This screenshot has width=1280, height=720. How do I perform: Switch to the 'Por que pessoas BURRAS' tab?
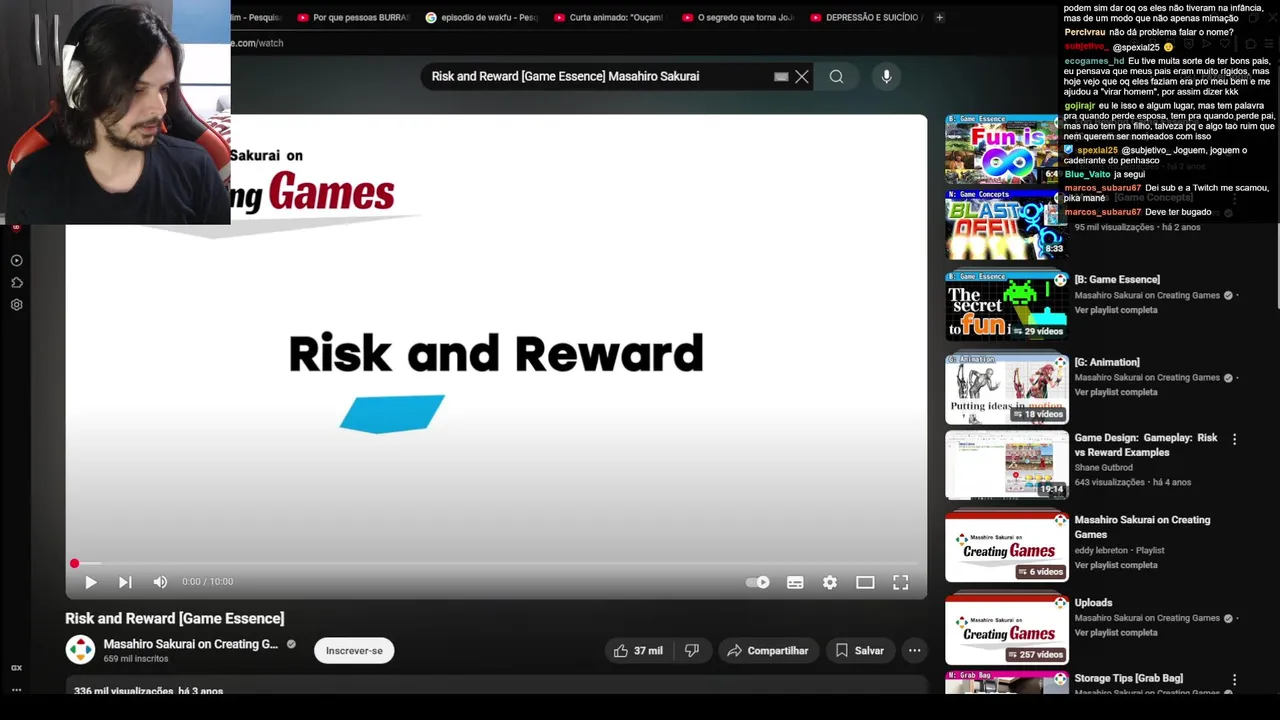(353, 17)
